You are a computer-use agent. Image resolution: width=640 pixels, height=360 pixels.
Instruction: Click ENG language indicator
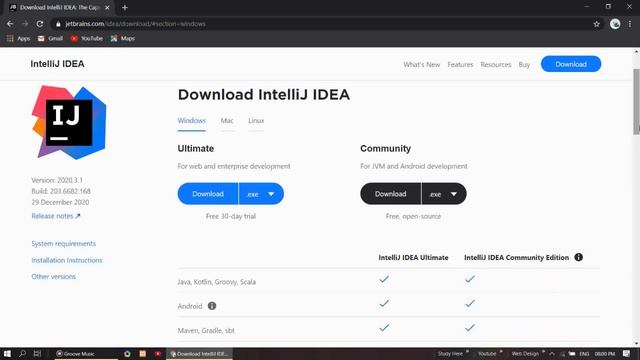click(x=584, y=354)
